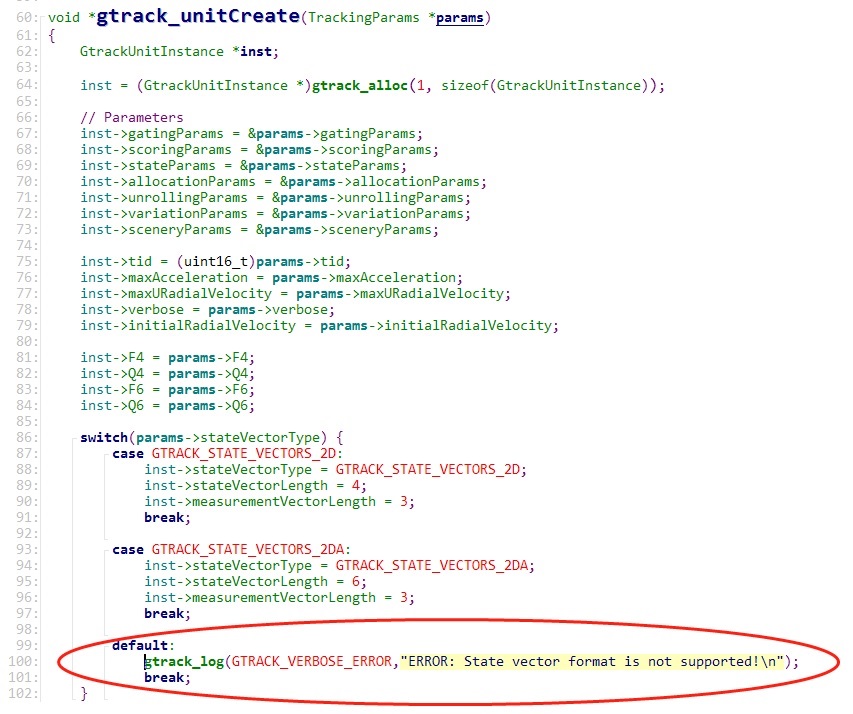Click the gtrack_log call on line 100
Screen dimensions: 853x714
click(x=184, y=662)
